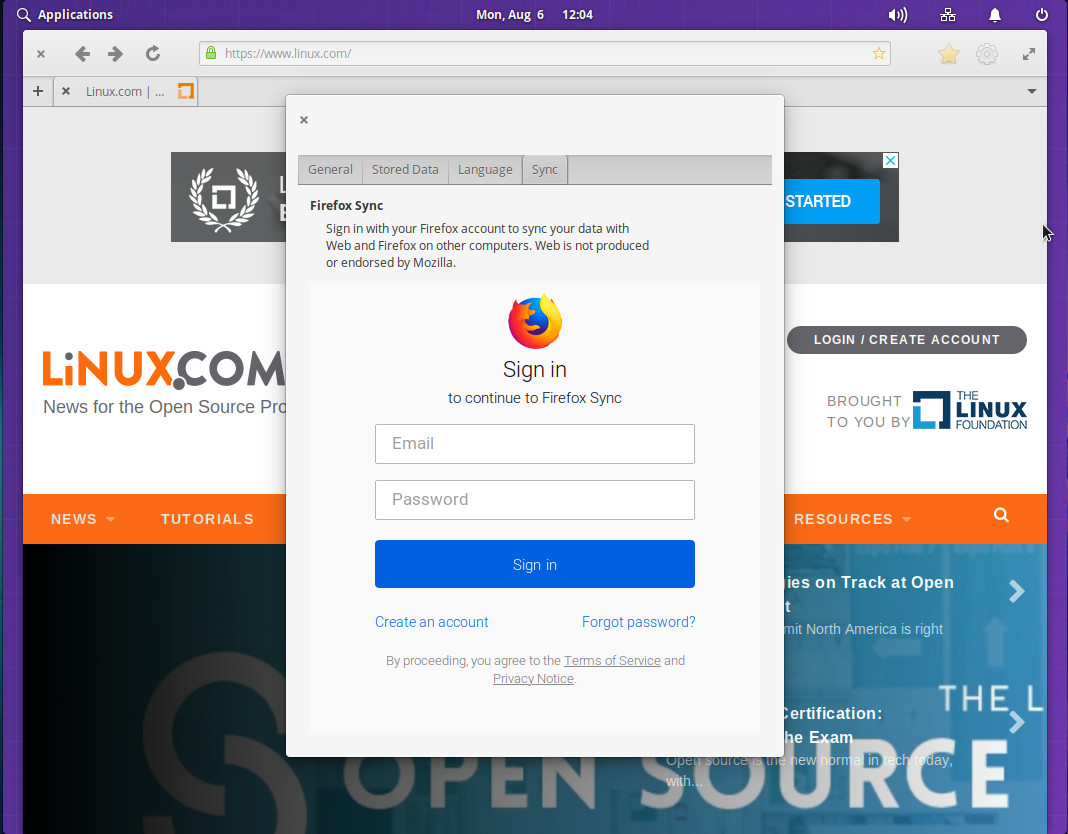Close the advertisement banner
Image resolution: width=1068 pixels, height=834 pixels.
pyautogui.click(x=890, y=160)
